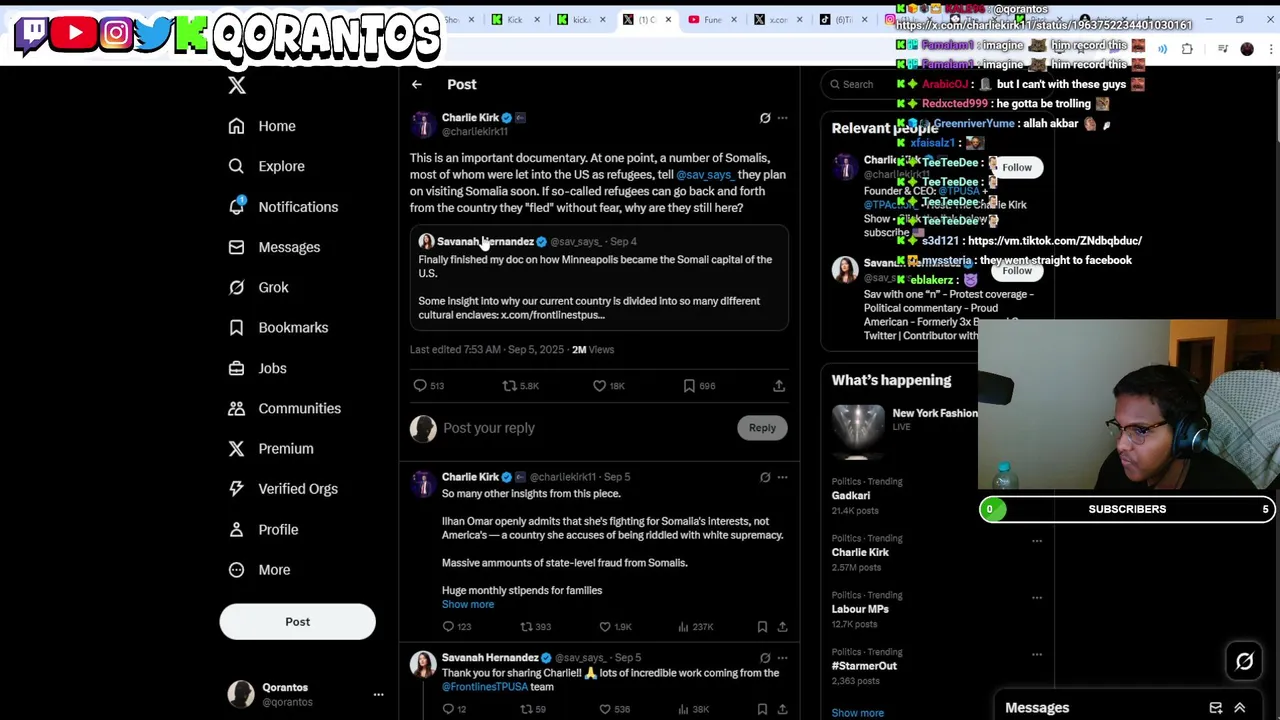1280x720 pixels.
Task: Click the Grok icon on the Sep 5 Charlie Kirk reply
Action: pos(765,477)
